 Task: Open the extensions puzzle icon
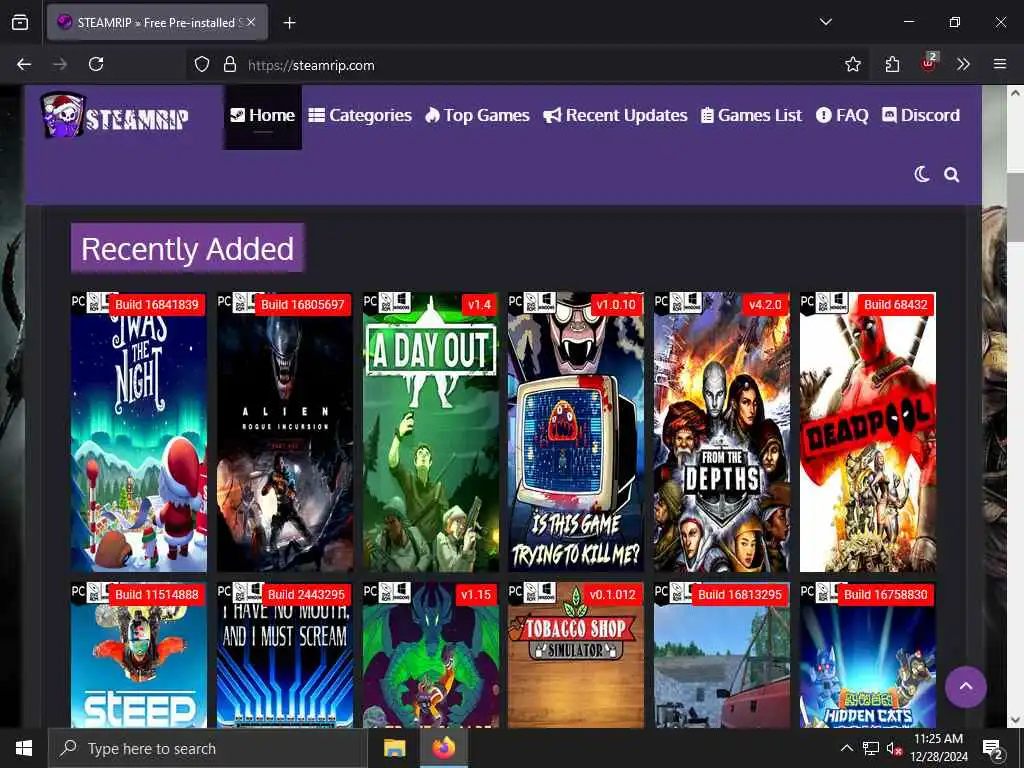[892, 64]
